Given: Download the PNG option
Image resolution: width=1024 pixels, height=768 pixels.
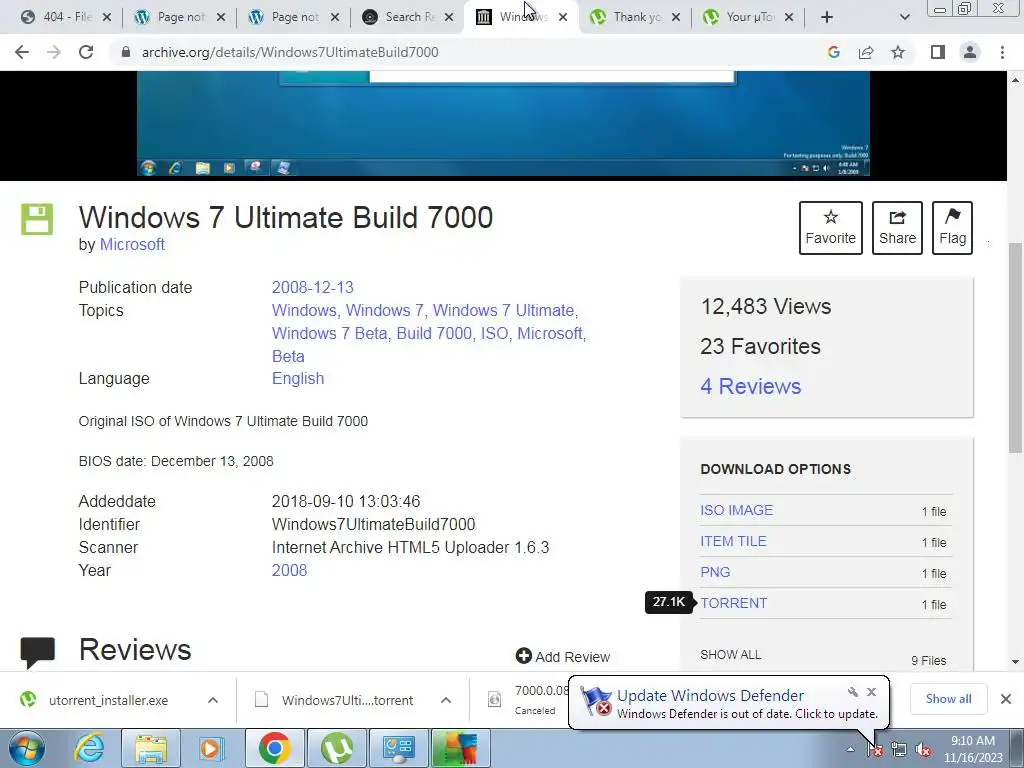Looking at the screenshot, I should (715, 572).
